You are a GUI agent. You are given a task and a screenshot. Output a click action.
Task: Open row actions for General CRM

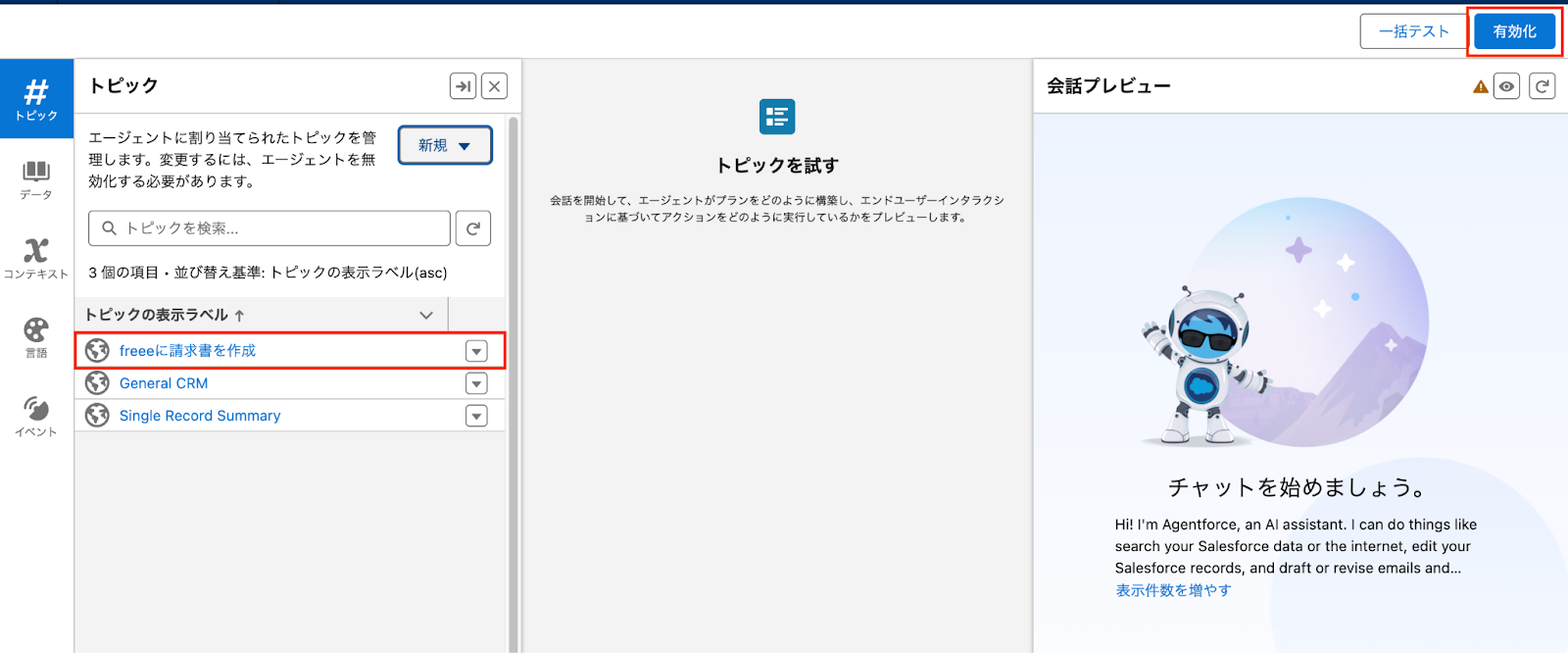[x=476, y=383]
